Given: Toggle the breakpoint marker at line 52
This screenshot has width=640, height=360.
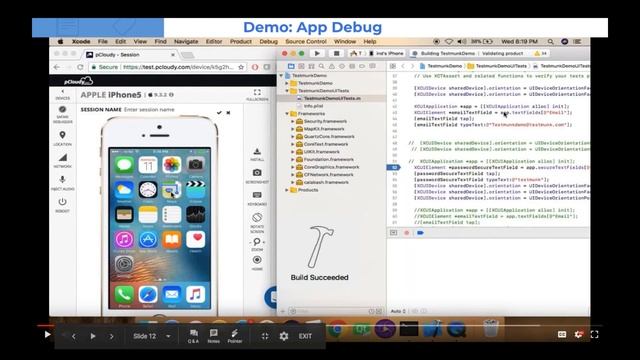Looking at the screenshot, I should [x=394, y=167].
